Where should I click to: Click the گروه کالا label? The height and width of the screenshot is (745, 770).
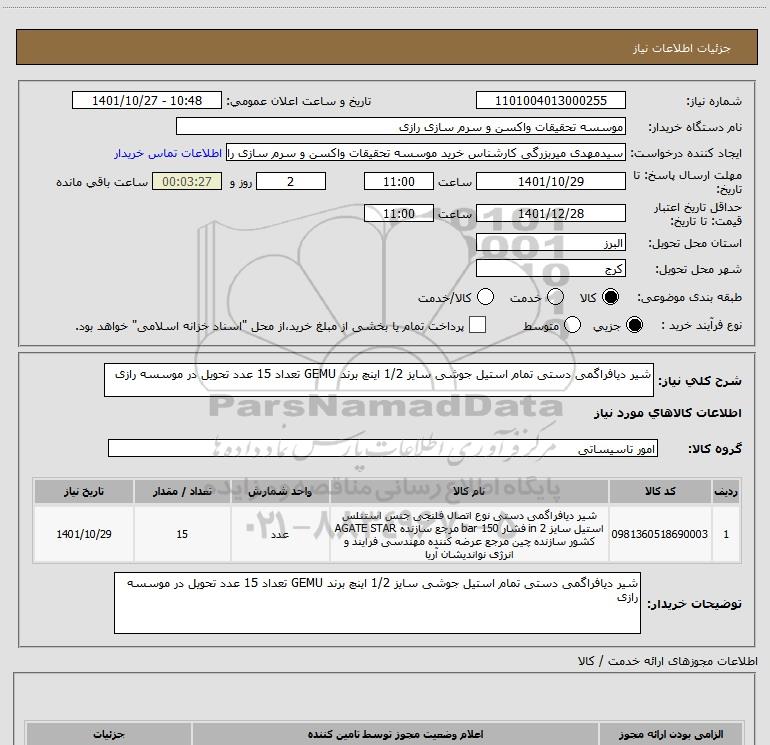click(715, 448)
